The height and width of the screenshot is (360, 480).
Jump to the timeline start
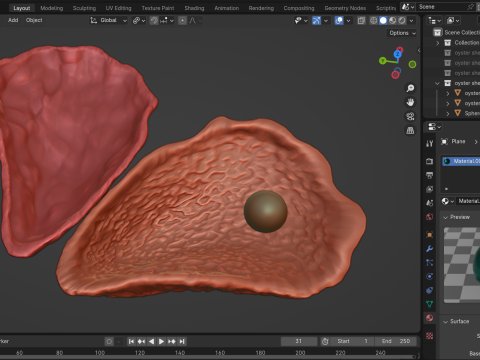[131, 341]
